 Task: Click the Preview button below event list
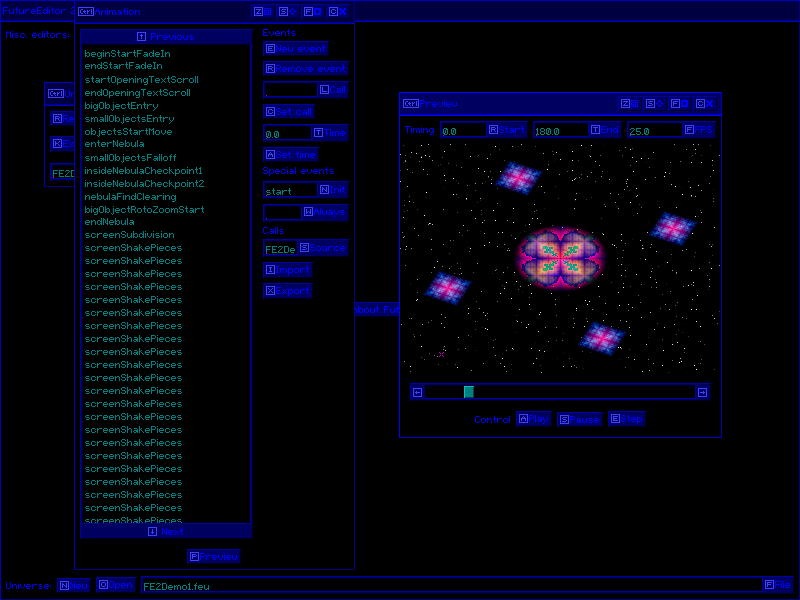[214, 557]
